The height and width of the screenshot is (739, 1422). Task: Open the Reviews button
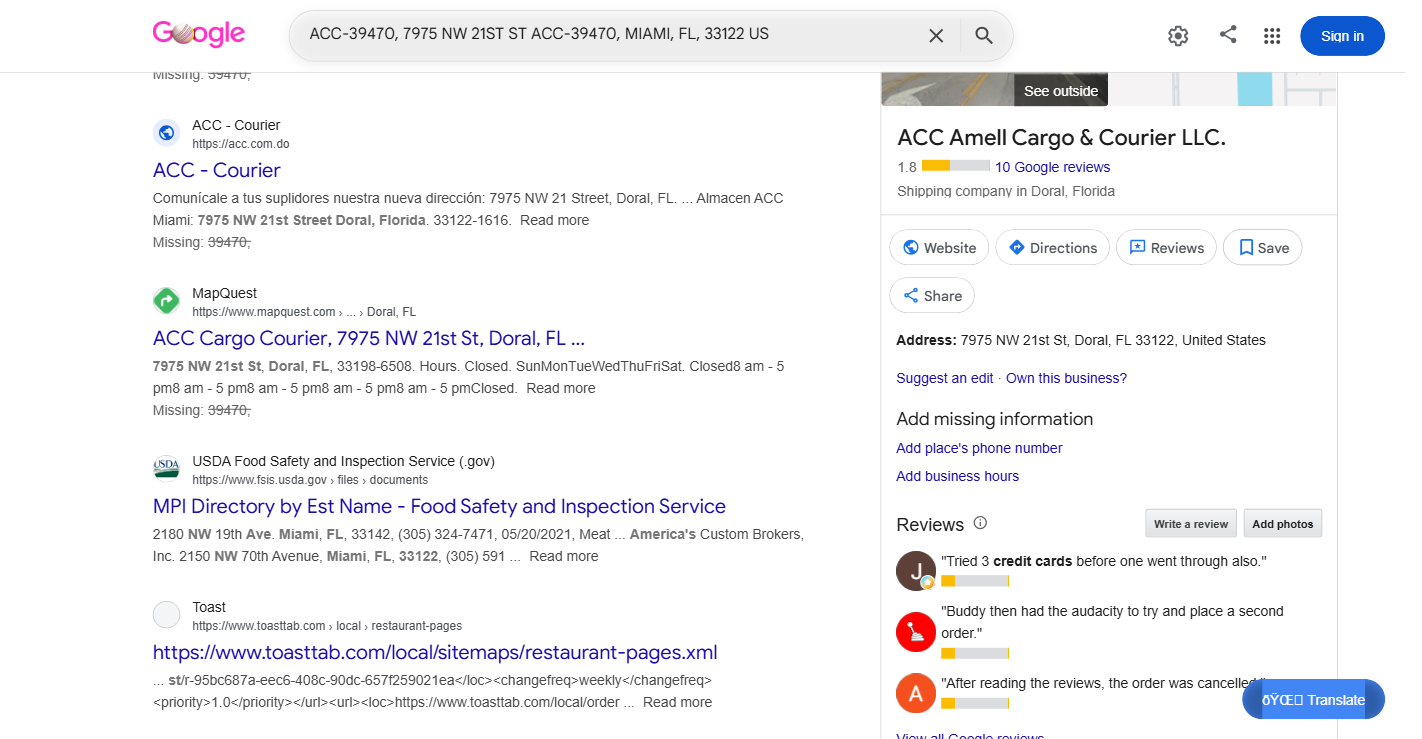[1166, 248]
